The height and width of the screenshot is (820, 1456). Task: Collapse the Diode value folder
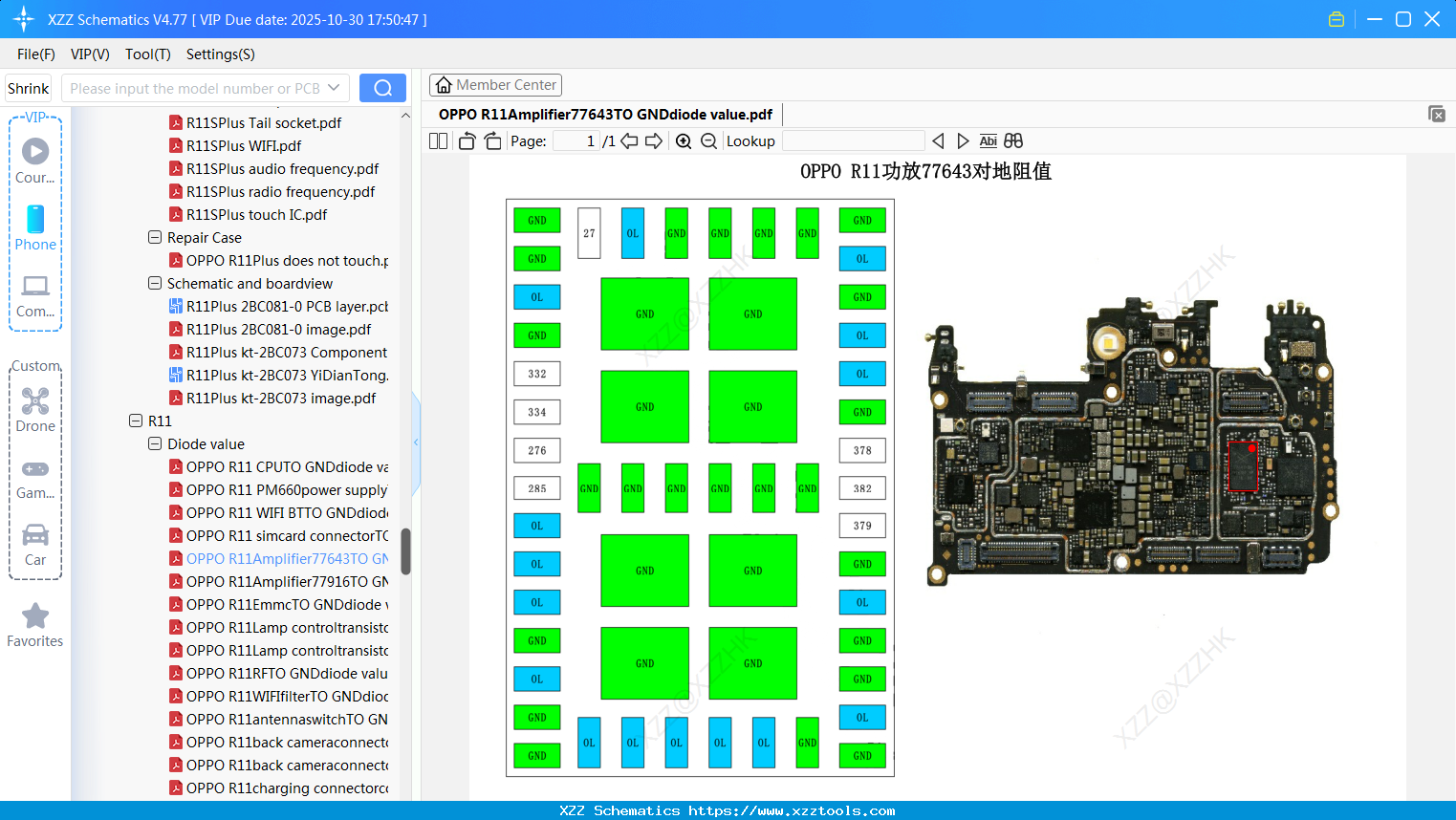155,443
